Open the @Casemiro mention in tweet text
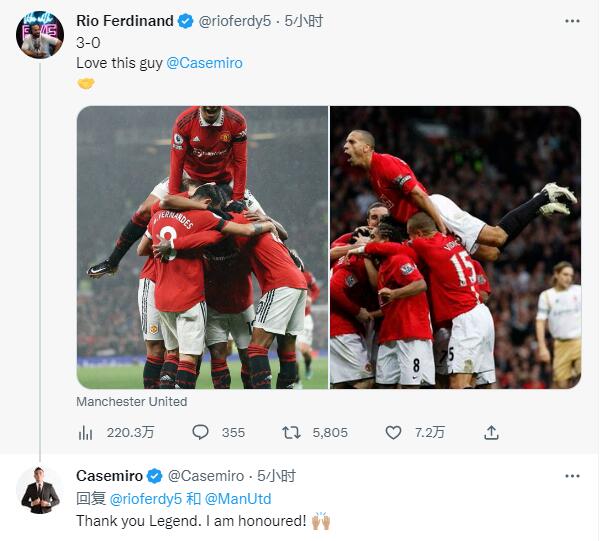This screenshot has height=541, width=600. (204, 63)
